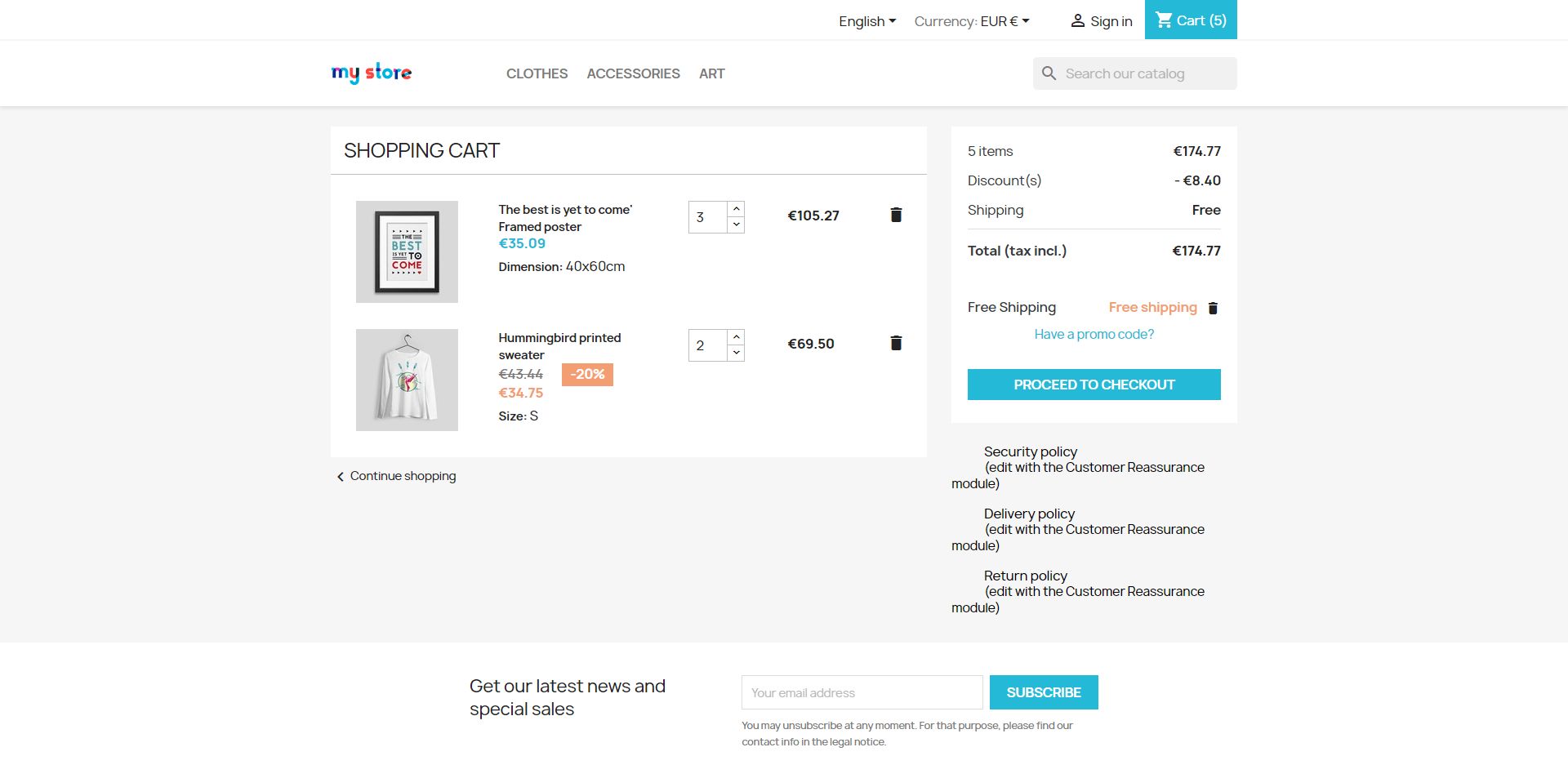Open the Art category

[x=711, y=73]
